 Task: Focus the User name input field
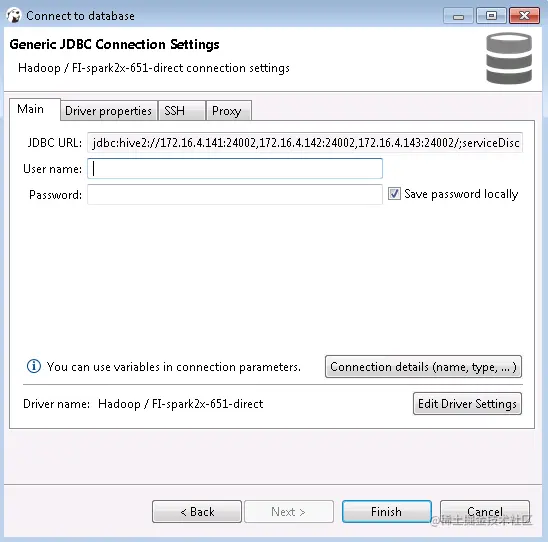pyautogui.click(x=235, y=168)
